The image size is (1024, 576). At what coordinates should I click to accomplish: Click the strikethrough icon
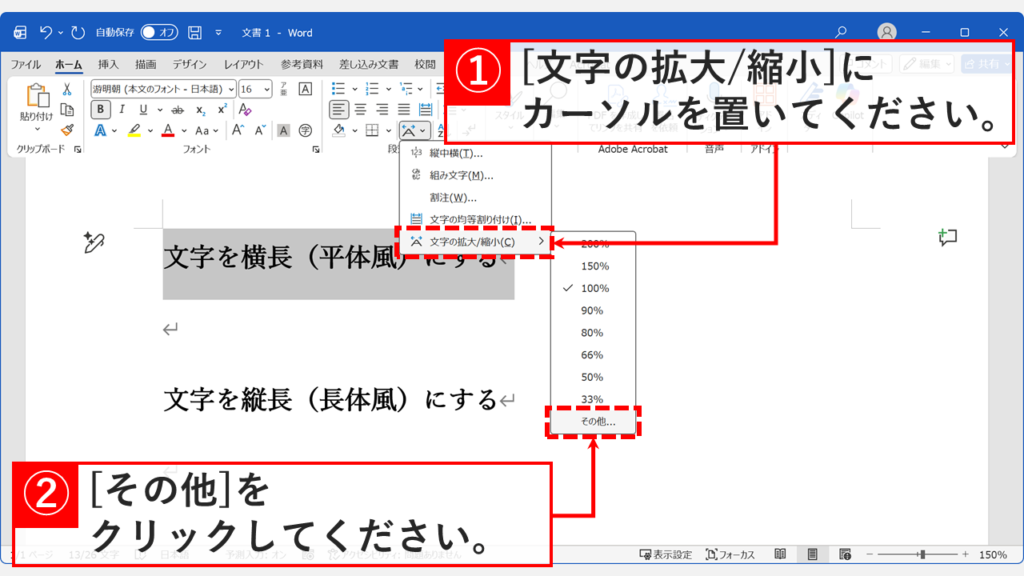point(177,110)
